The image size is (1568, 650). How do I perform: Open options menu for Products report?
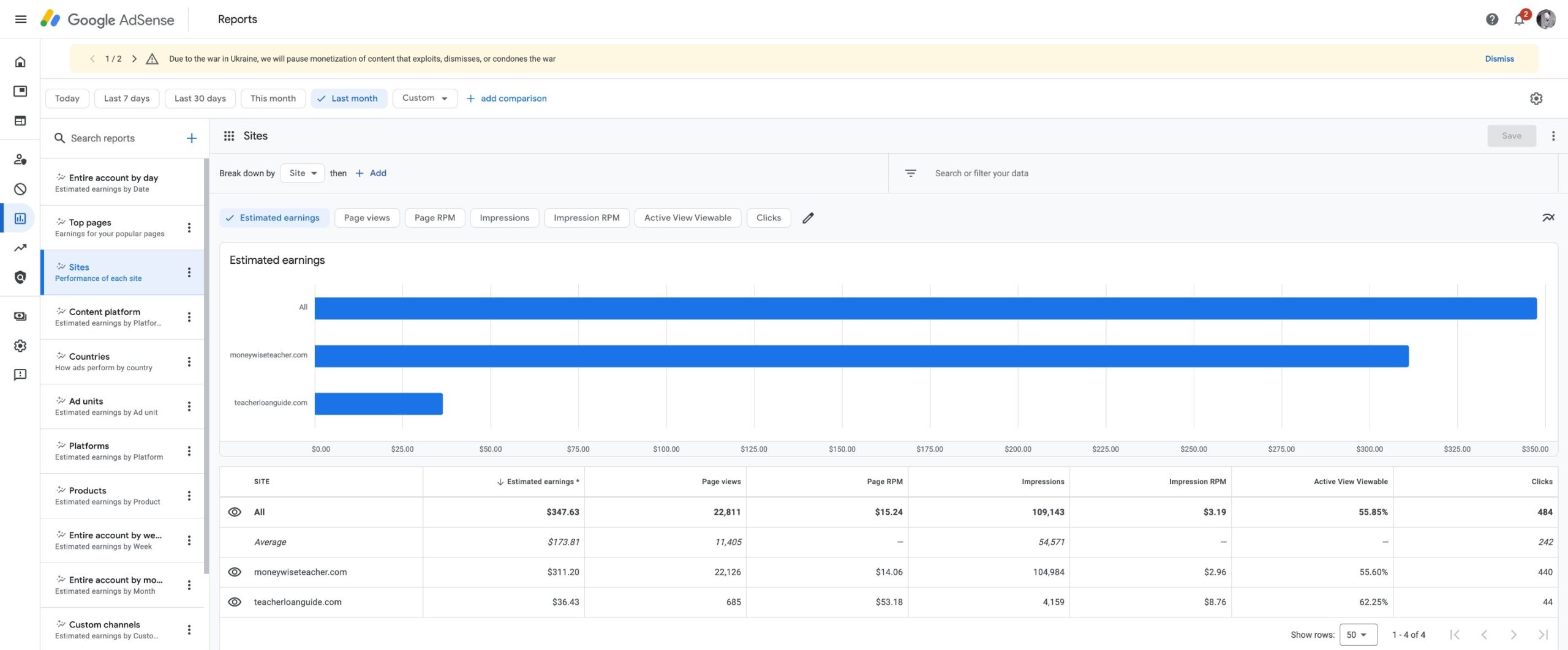[x=189, y=496]
